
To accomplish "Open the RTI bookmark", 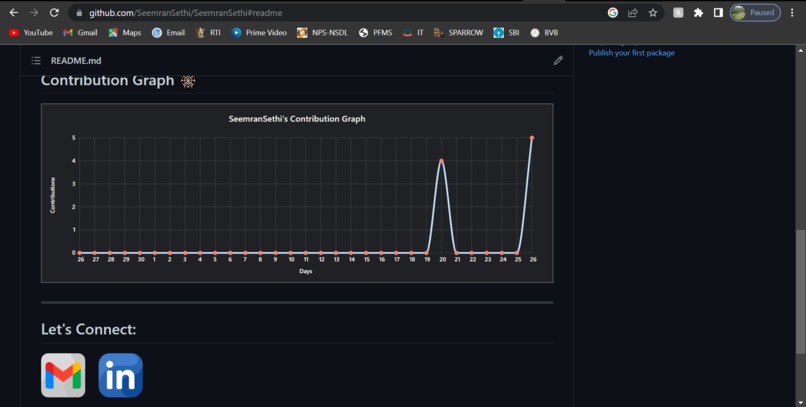I will pyautogui.click(x=208, y=32).
